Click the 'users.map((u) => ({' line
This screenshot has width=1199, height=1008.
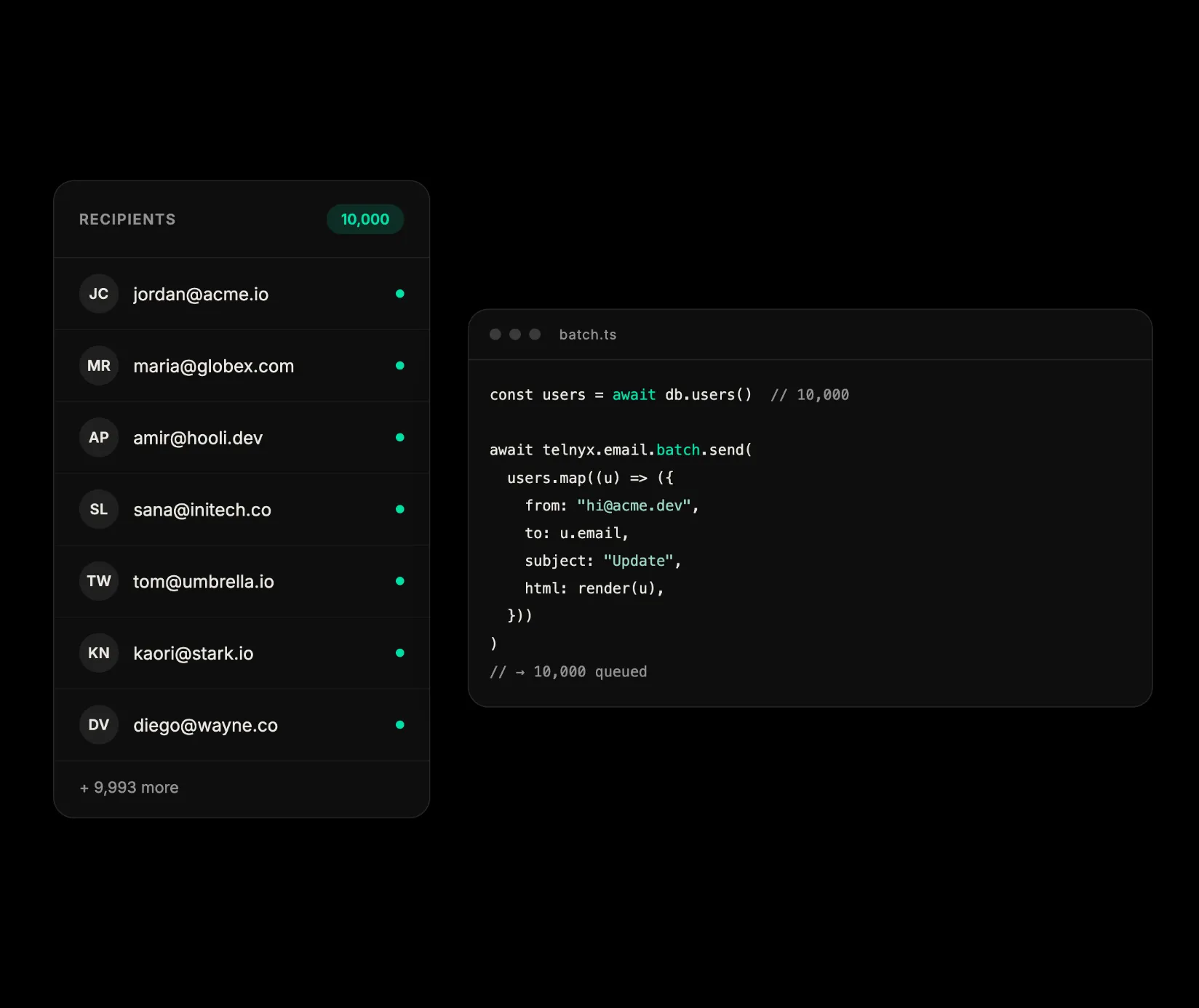pos(591,478)
